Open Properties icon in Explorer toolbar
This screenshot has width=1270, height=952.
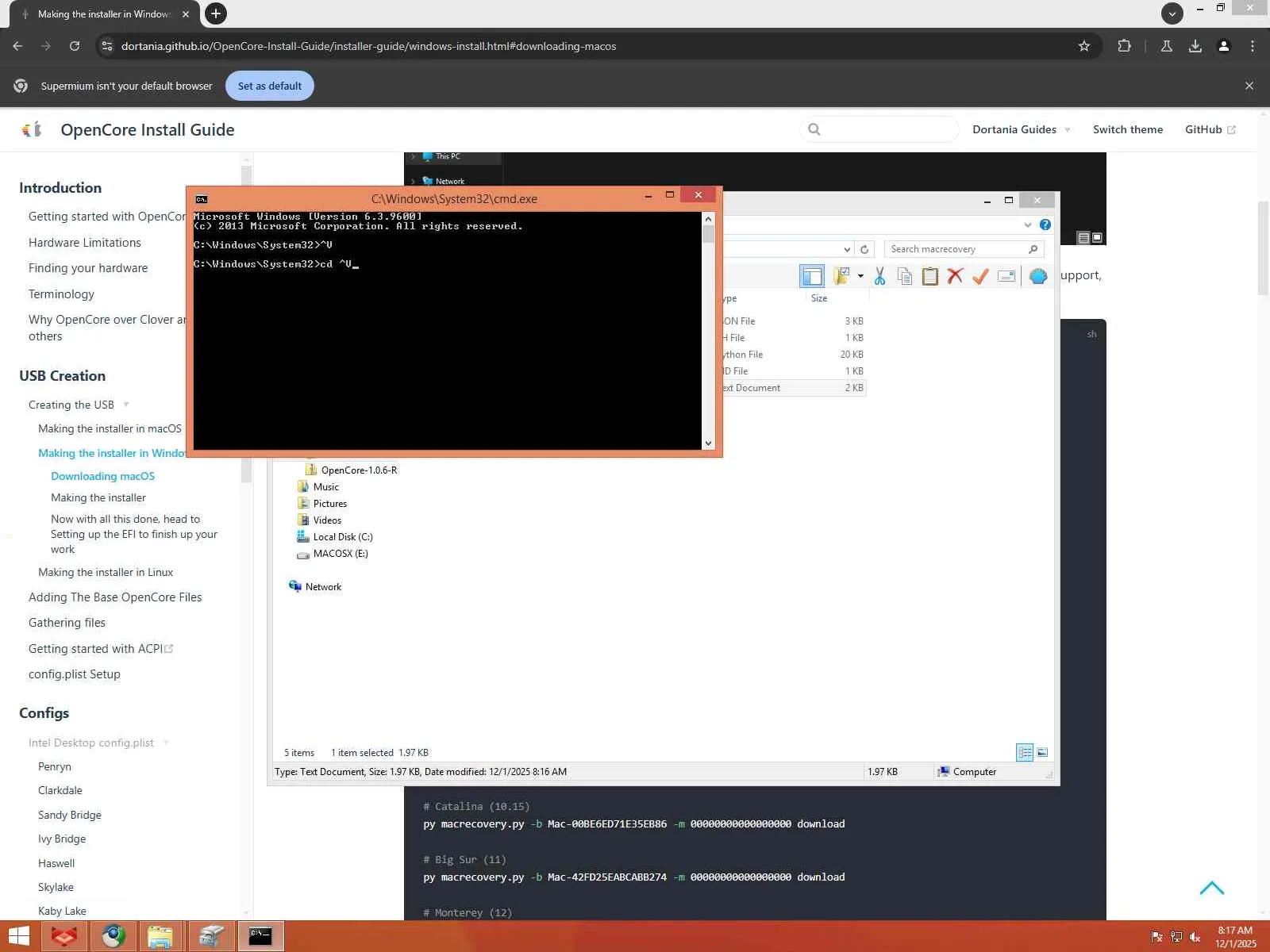click(x=1006, y=276)
